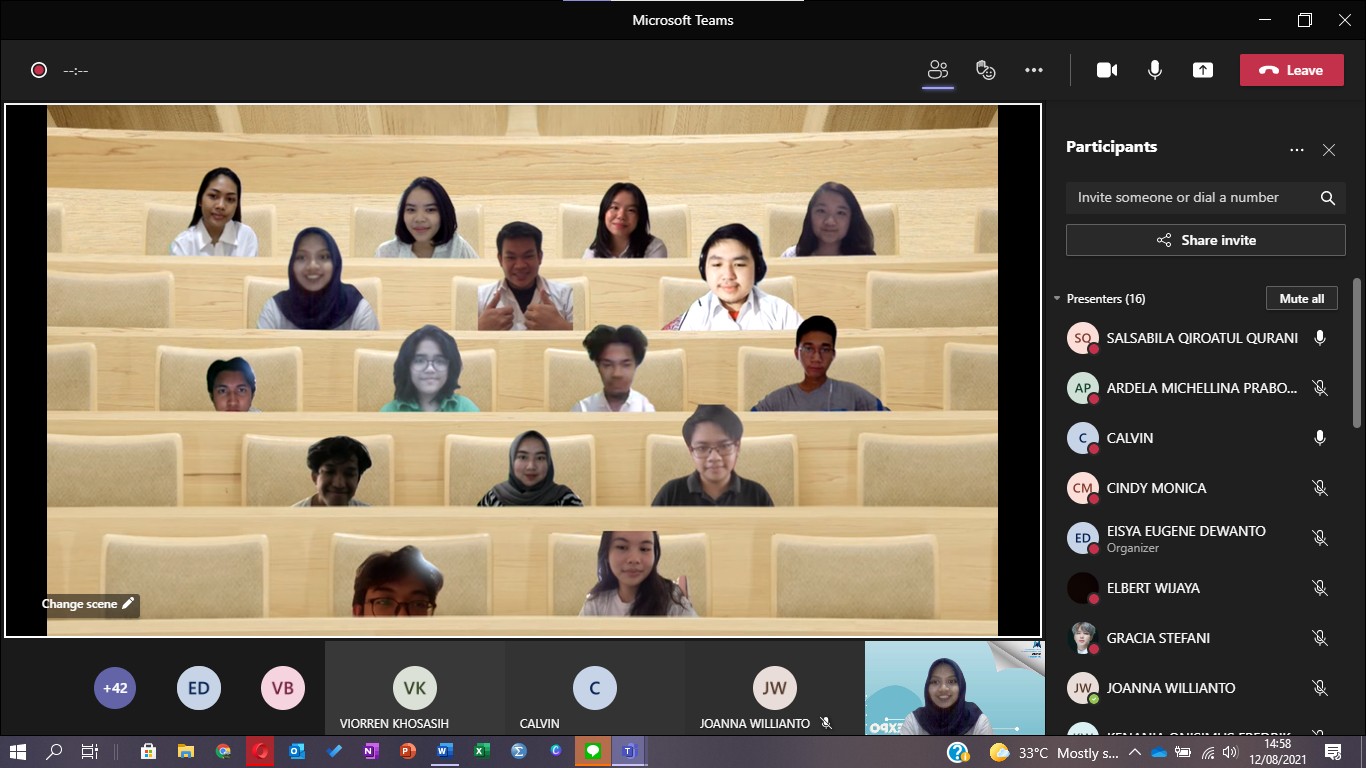This screenshot has width=1366, height=768.
Task: Open More actions ellipsis in meeting toolbar
Action: point(1034,70)
